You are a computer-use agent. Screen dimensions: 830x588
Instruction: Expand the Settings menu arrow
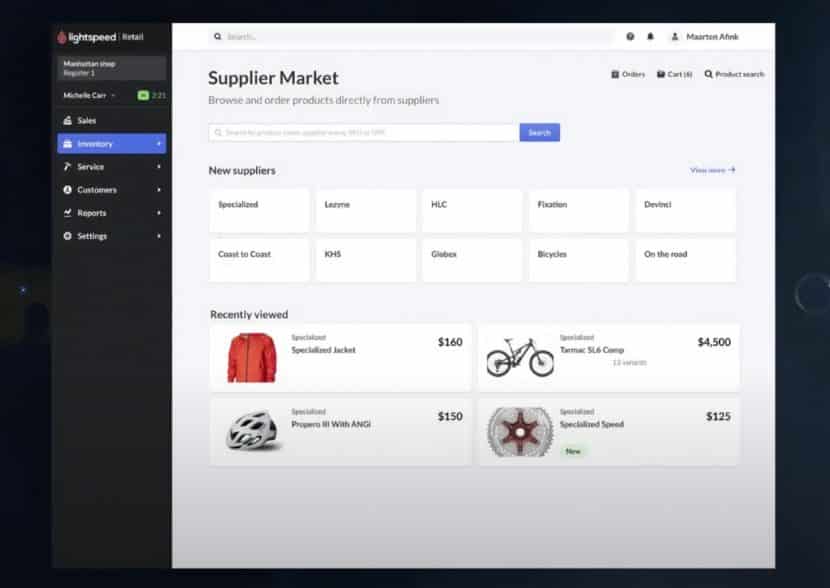point(158,236)
